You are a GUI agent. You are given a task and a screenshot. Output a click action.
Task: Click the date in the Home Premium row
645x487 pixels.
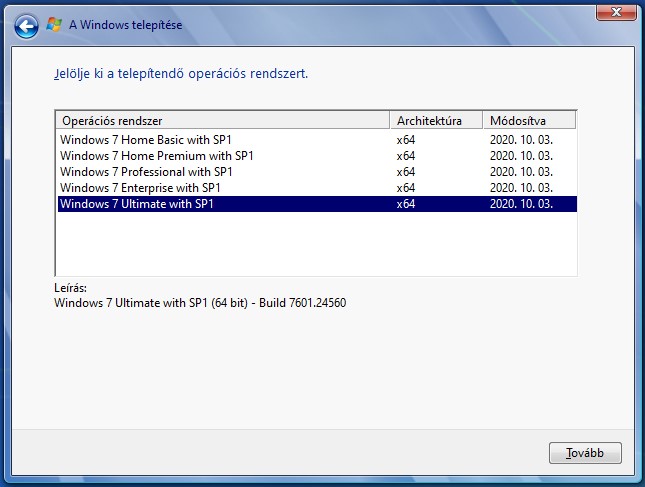coord(521,156)
